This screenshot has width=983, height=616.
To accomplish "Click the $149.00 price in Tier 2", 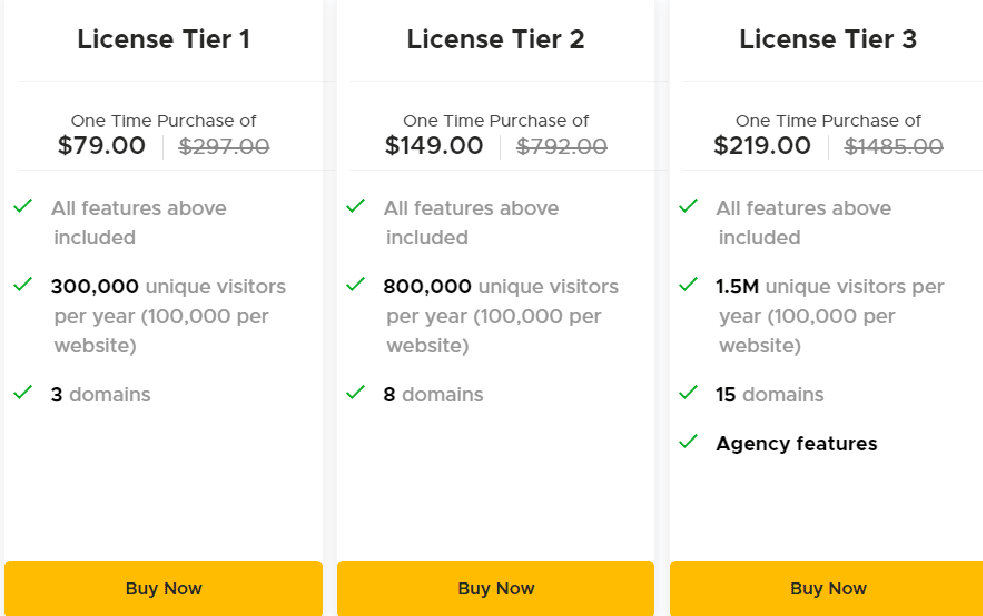I will tap(434, 145).
